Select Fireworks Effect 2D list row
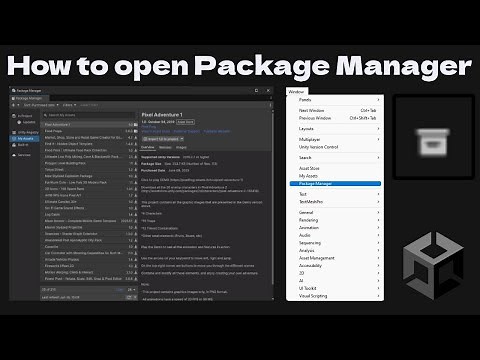 coord(89,266)
